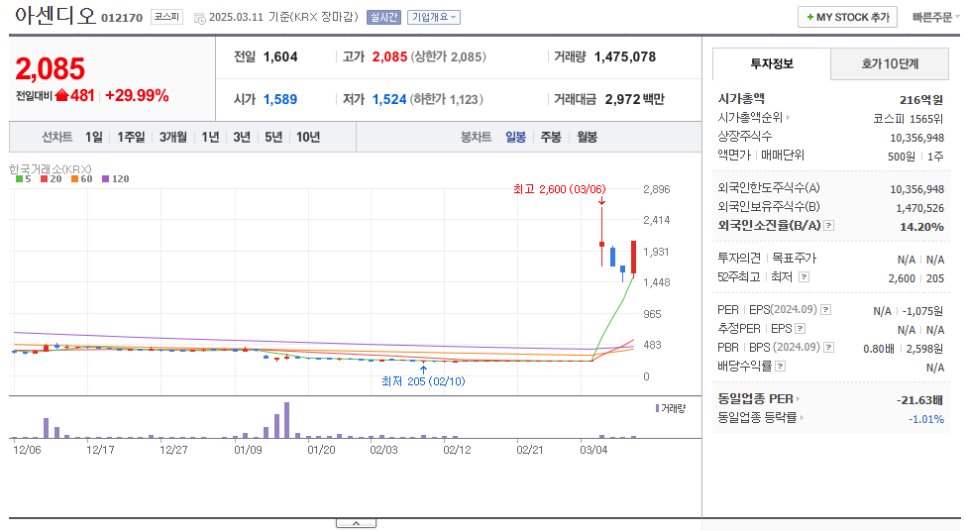The image size is (966, 531).
Task: Open the 기업개요 dropdown
Action: (433, 17)
